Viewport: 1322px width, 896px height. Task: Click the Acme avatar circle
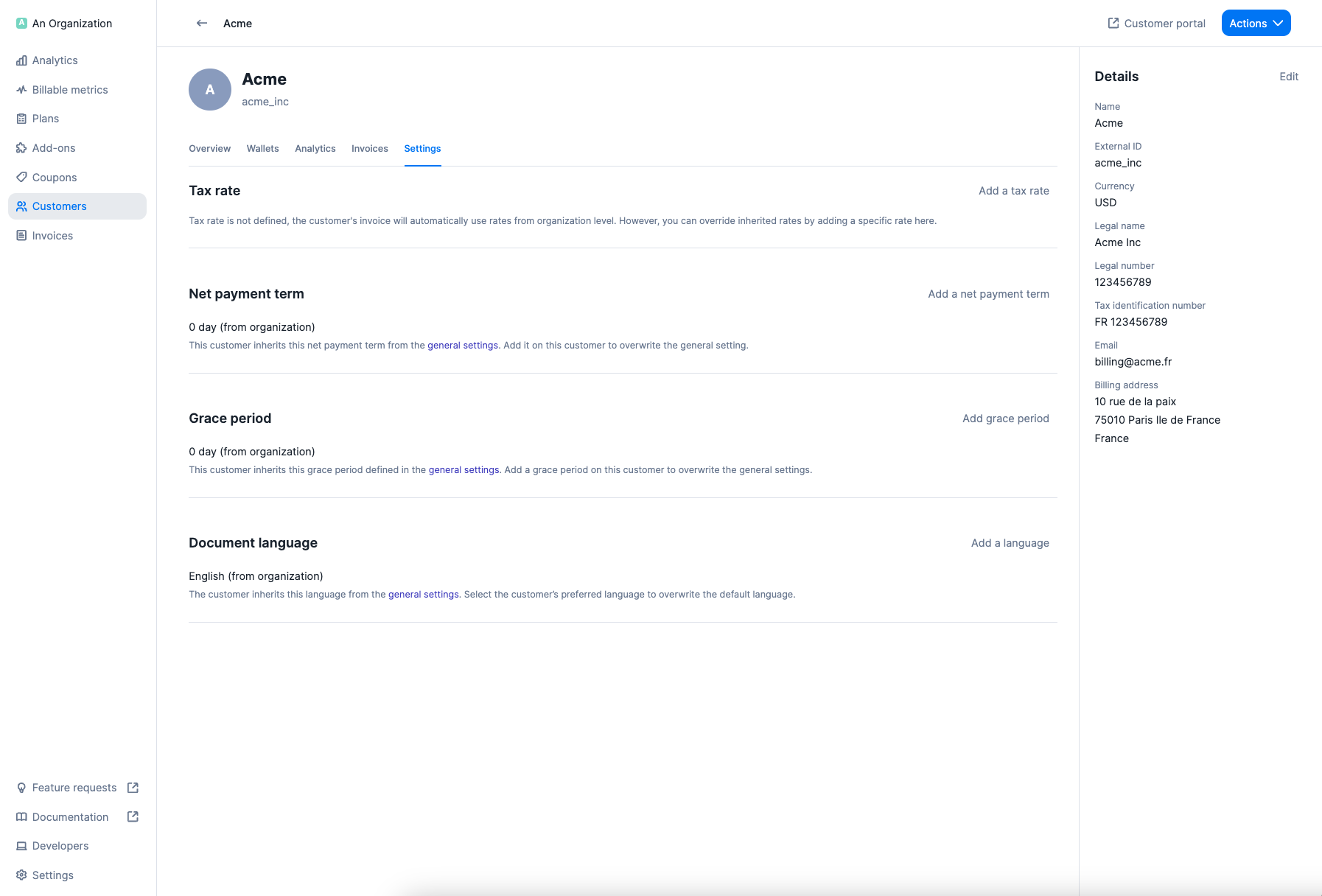[x=210, y=89]
